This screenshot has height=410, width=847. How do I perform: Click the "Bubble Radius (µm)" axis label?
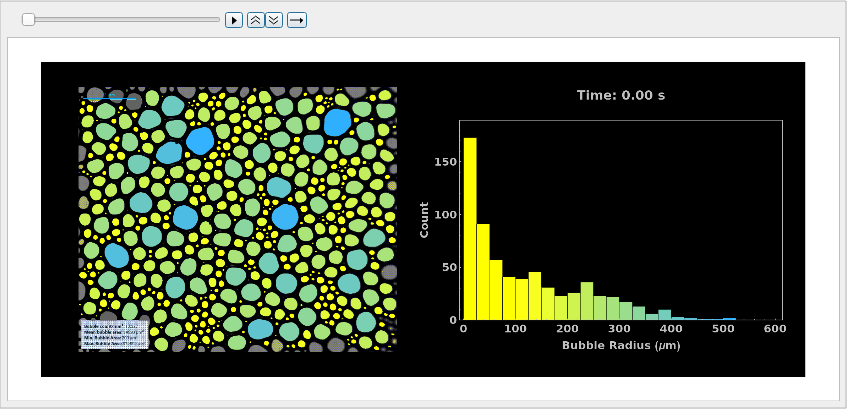pyautogui.click(x=620, y=345)
